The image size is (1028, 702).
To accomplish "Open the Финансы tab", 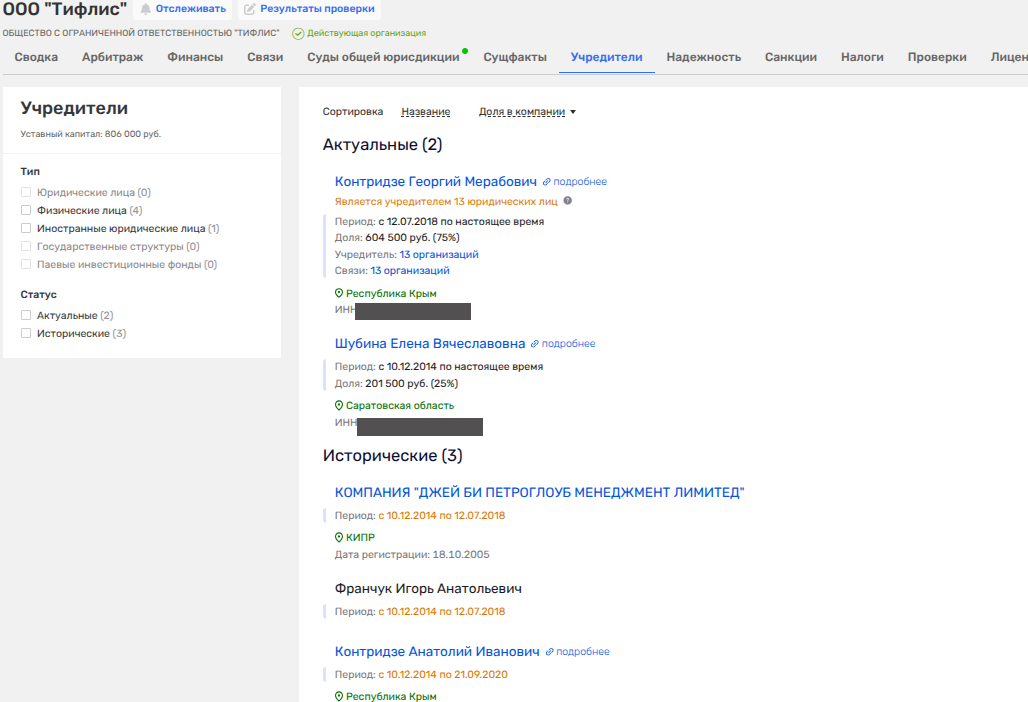I will (195, 57).
